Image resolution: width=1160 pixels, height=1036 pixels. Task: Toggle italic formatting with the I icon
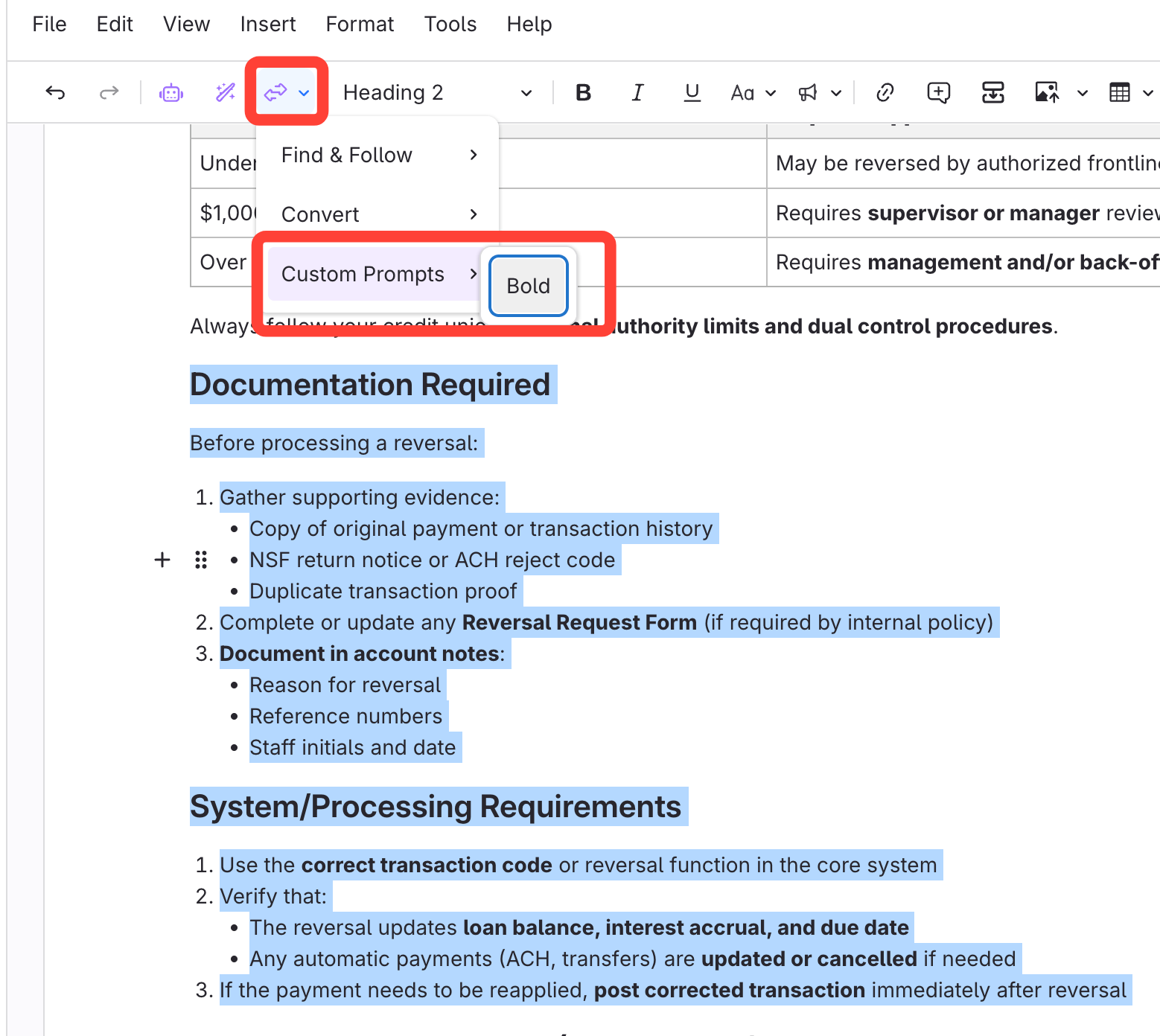tap(637, 92)
